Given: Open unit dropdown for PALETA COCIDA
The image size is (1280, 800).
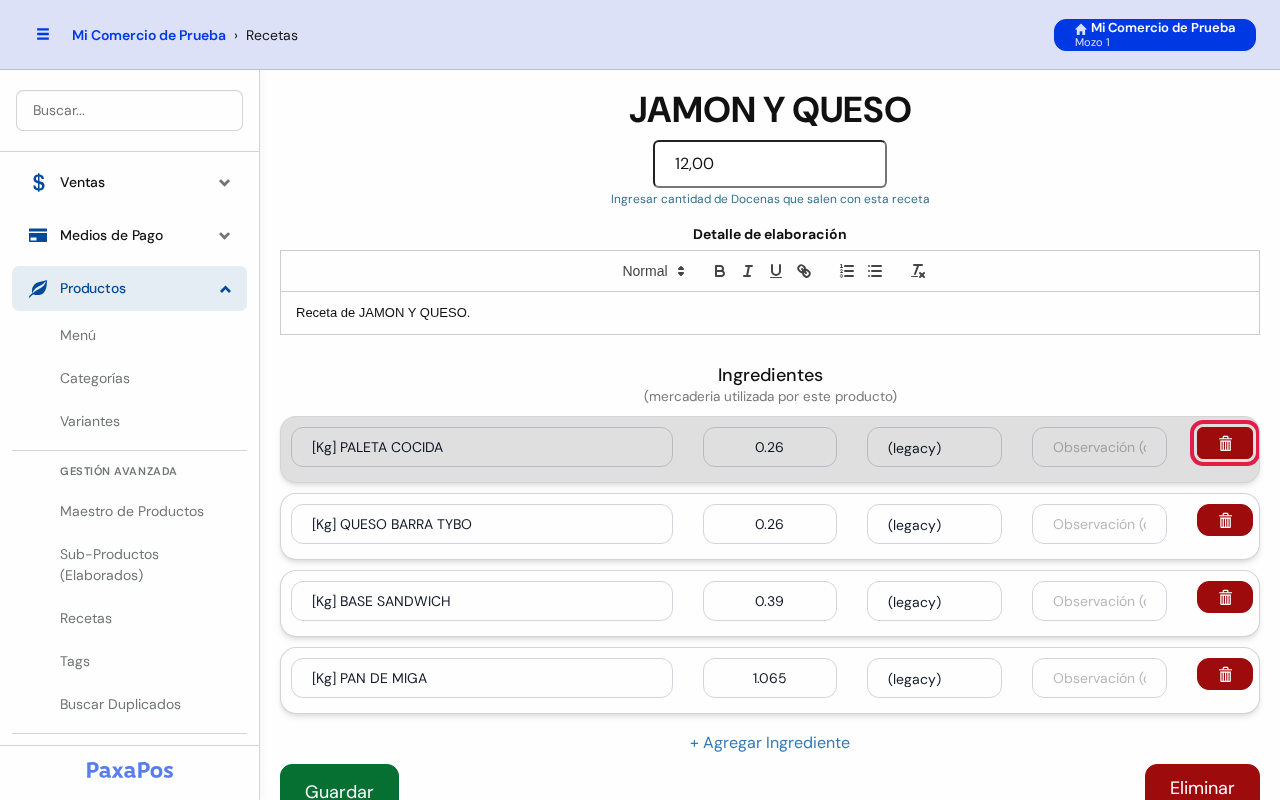Looking at the screenshot, I should point(934,447).
